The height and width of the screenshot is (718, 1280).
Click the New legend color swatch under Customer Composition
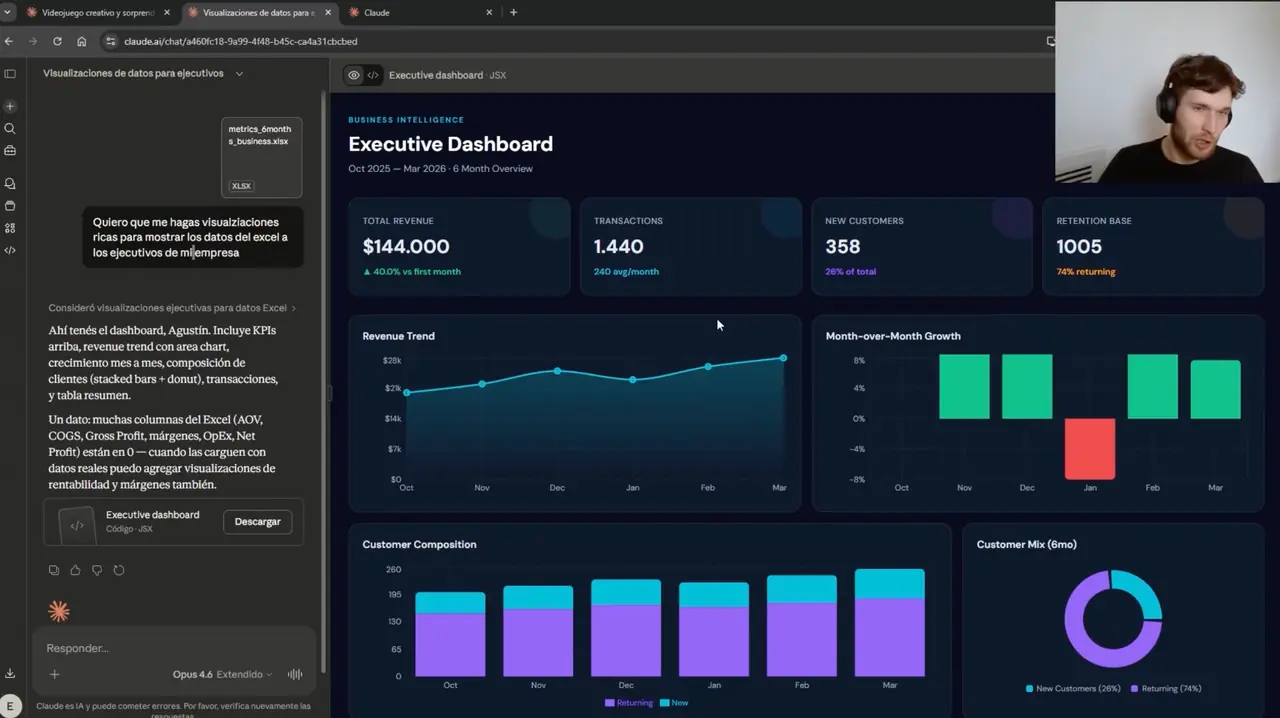(x=664, y=703)
